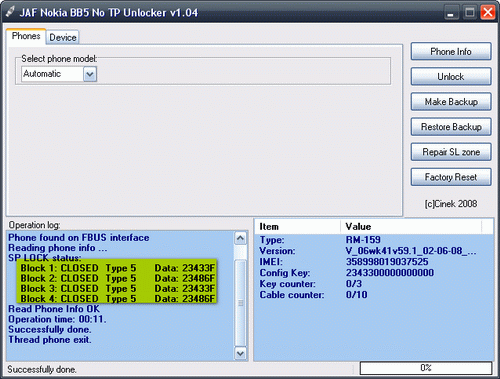
Task: Maximize the JAF Unlocker window
Action: (x=470, y=13)
